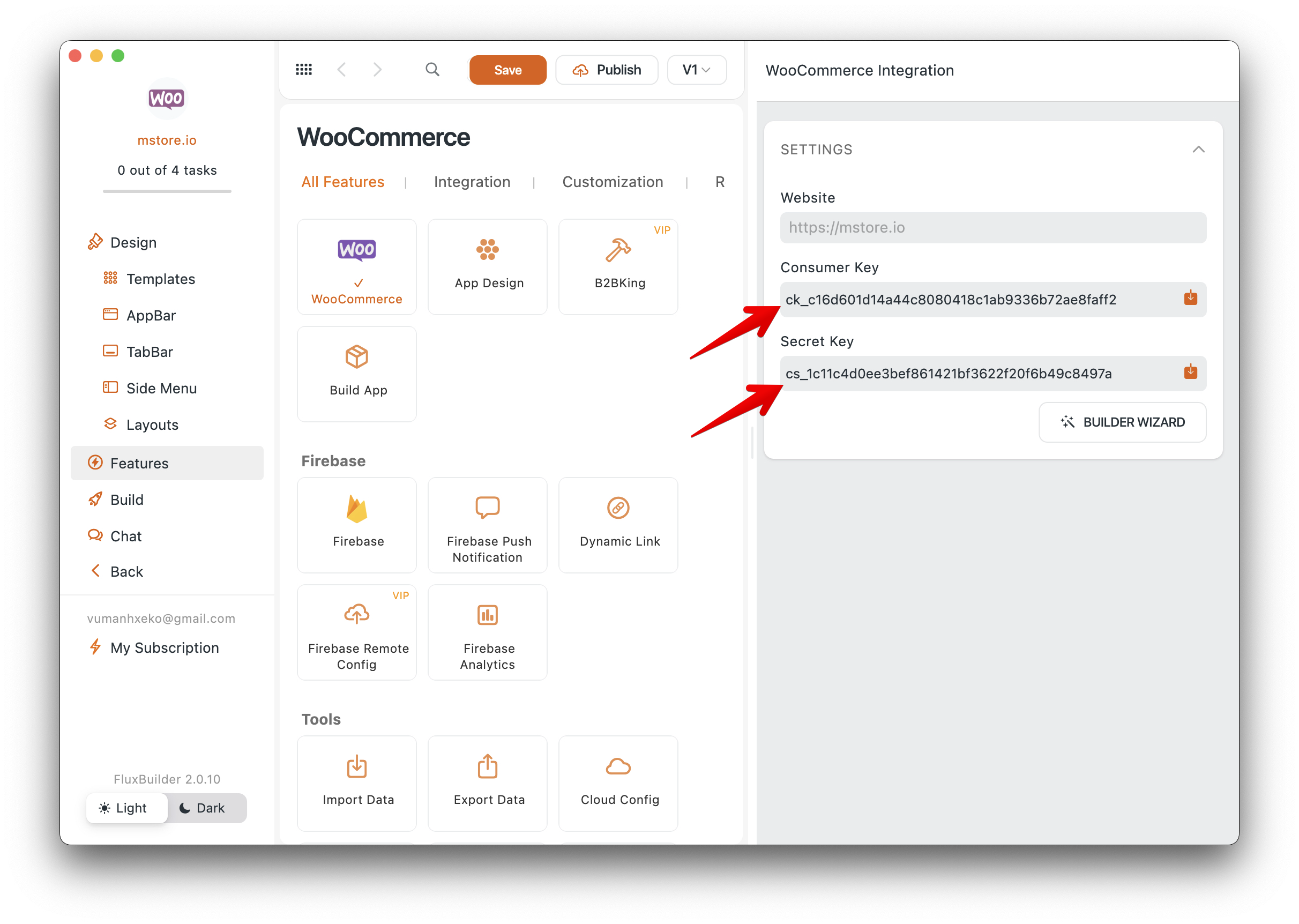This screenshot has width=1299, height=924.
Task: Switch to the Integration tab
Action: tap(472, 182)
